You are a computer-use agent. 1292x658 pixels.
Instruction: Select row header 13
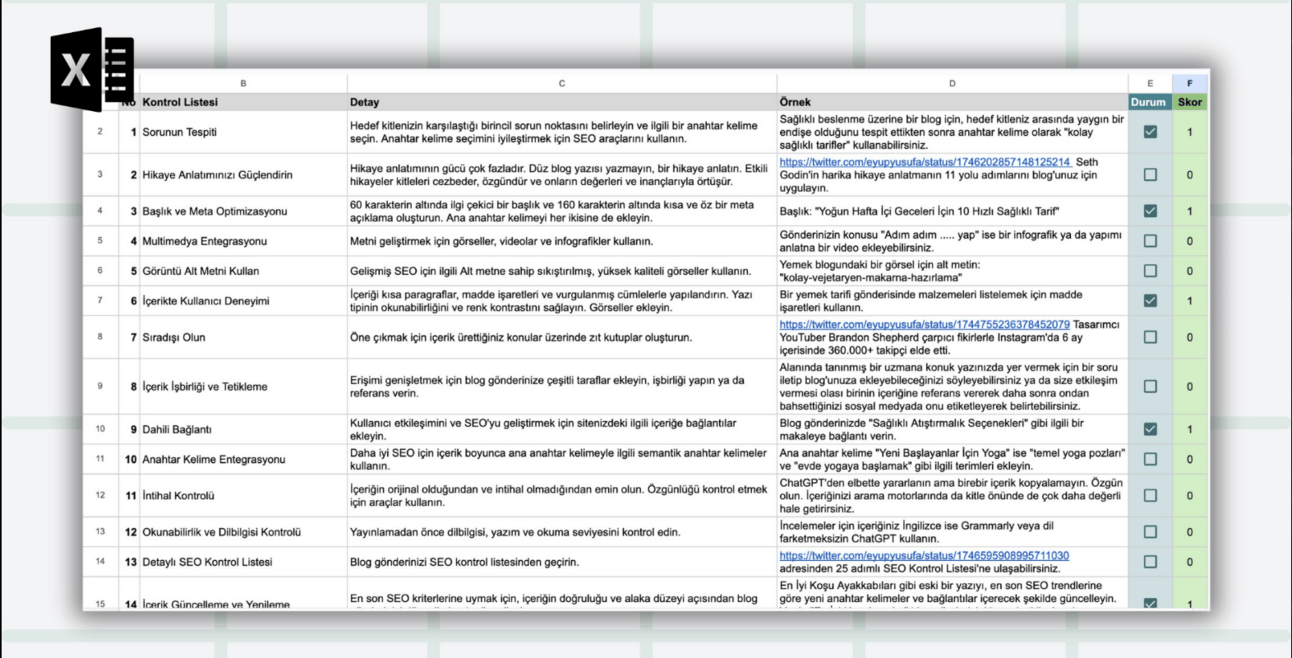(100, 532)
